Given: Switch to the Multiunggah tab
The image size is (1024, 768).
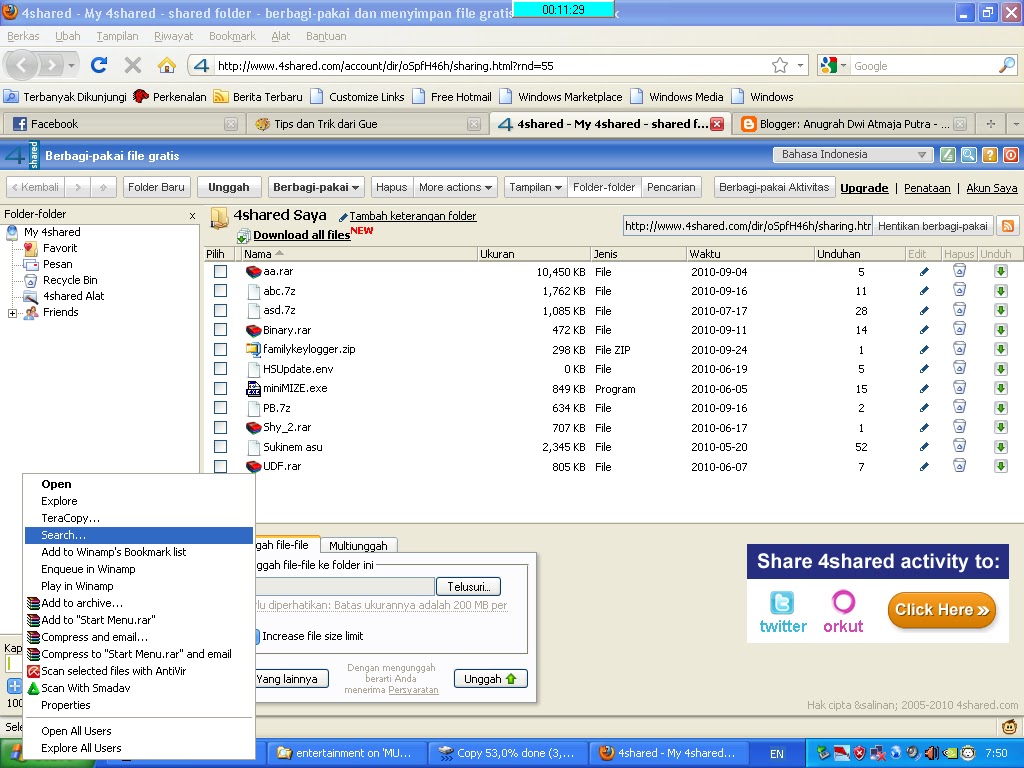Looking at the screenshot, I should point(358,546).
